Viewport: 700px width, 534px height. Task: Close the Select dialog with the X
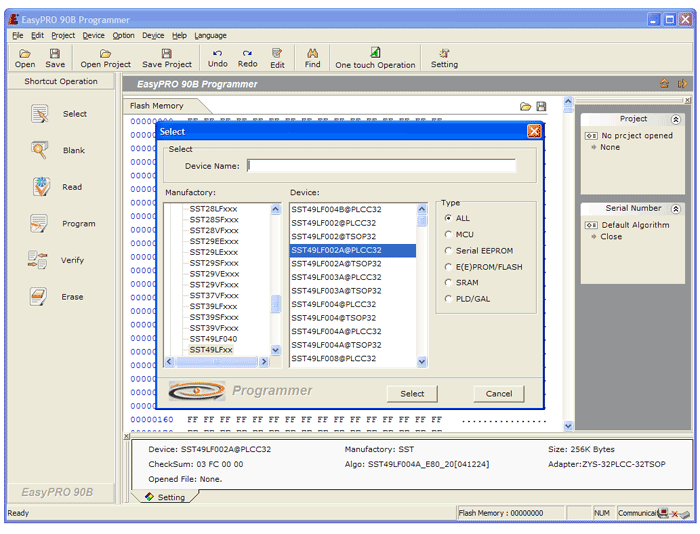[534, 131]
